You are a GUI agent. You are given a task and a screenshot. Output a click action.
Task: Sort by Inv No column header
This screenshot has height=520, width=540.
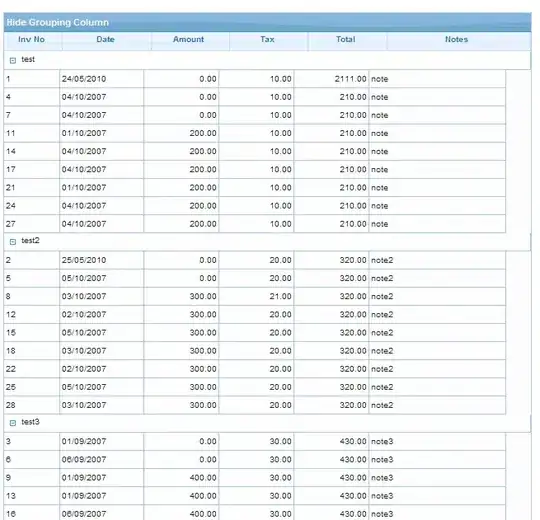click(x=31, y=40)
